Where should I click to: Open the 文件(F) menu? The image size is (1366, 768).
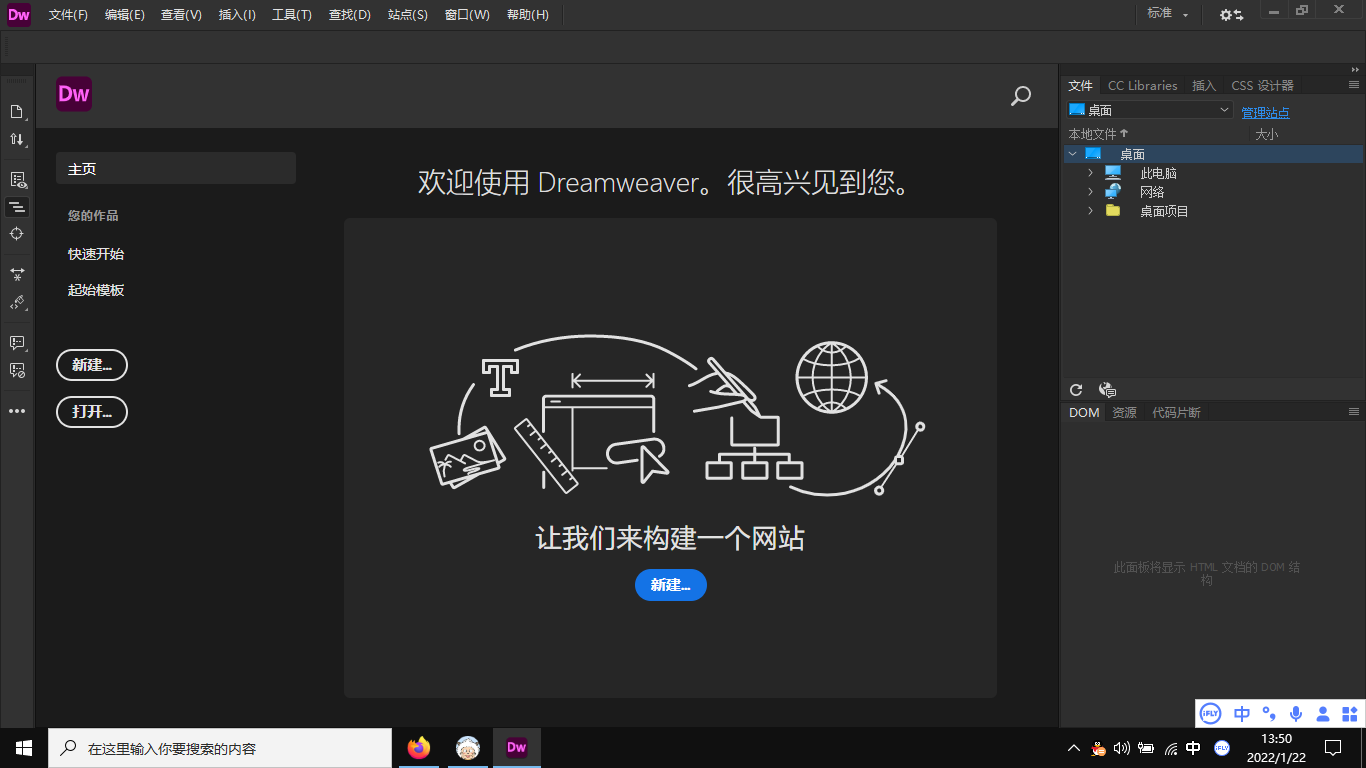[68, 15]
